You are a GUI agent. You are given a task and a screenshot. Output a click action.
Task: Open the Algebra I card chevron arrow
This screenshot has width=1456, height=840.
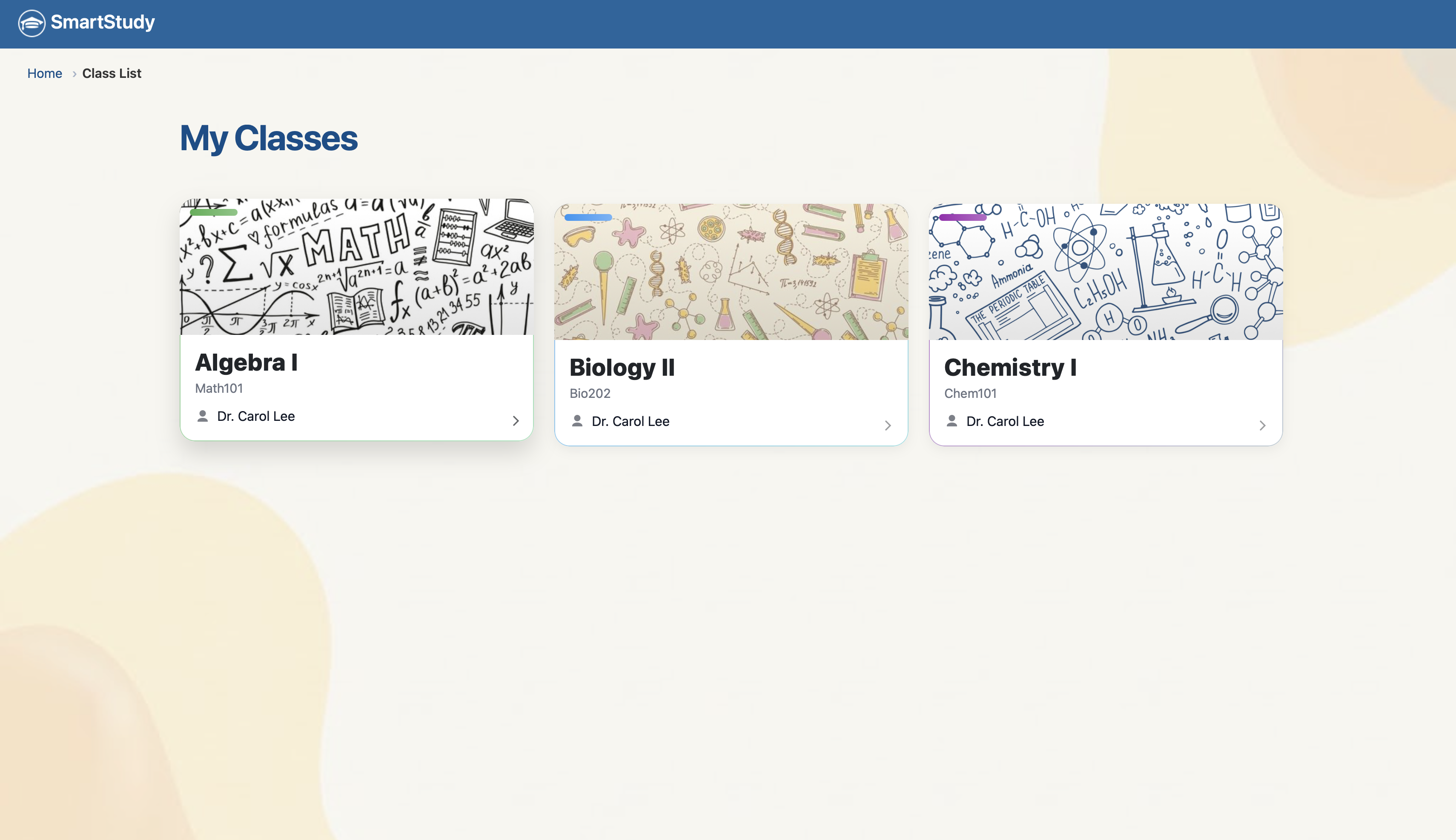(515, 421)
